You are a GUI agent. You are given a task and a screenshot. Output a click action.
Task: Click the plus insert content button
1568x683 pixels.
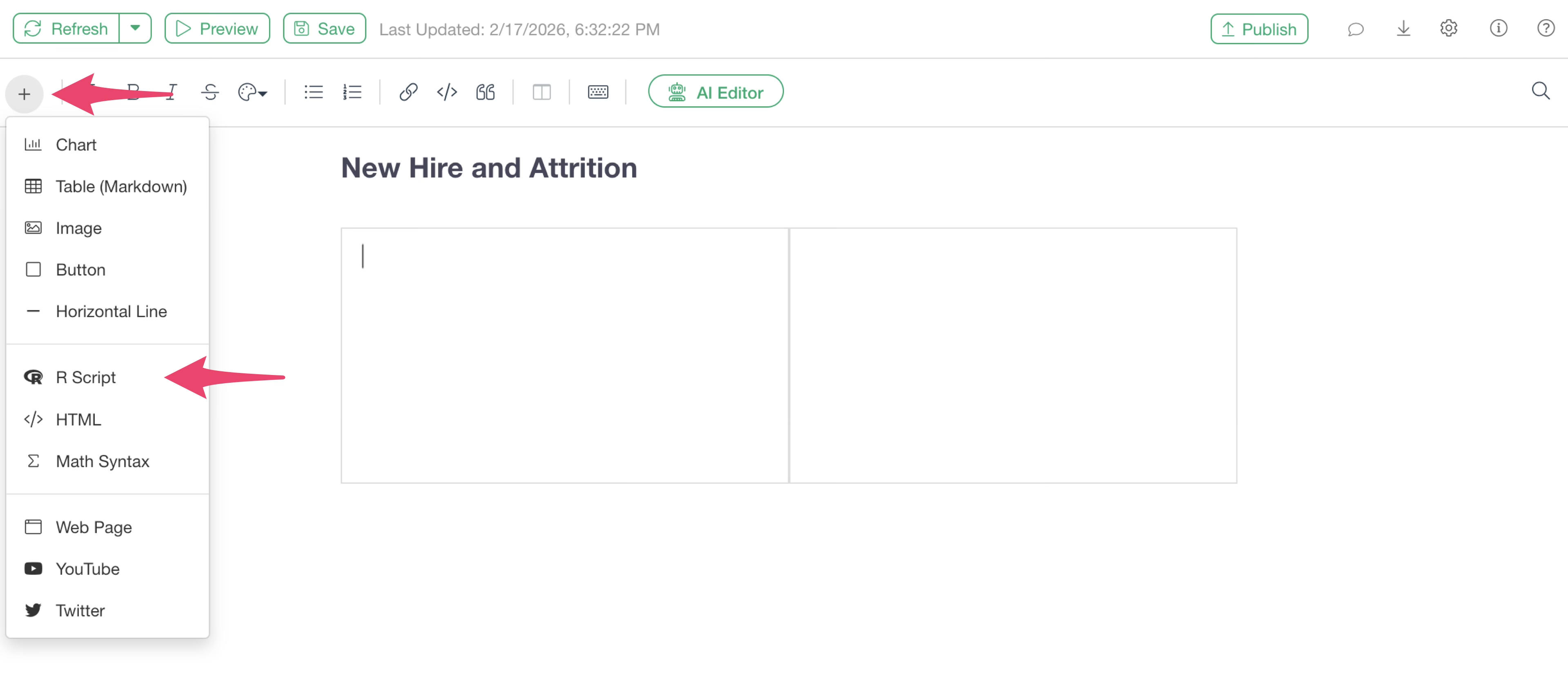(x=24, y=94)
